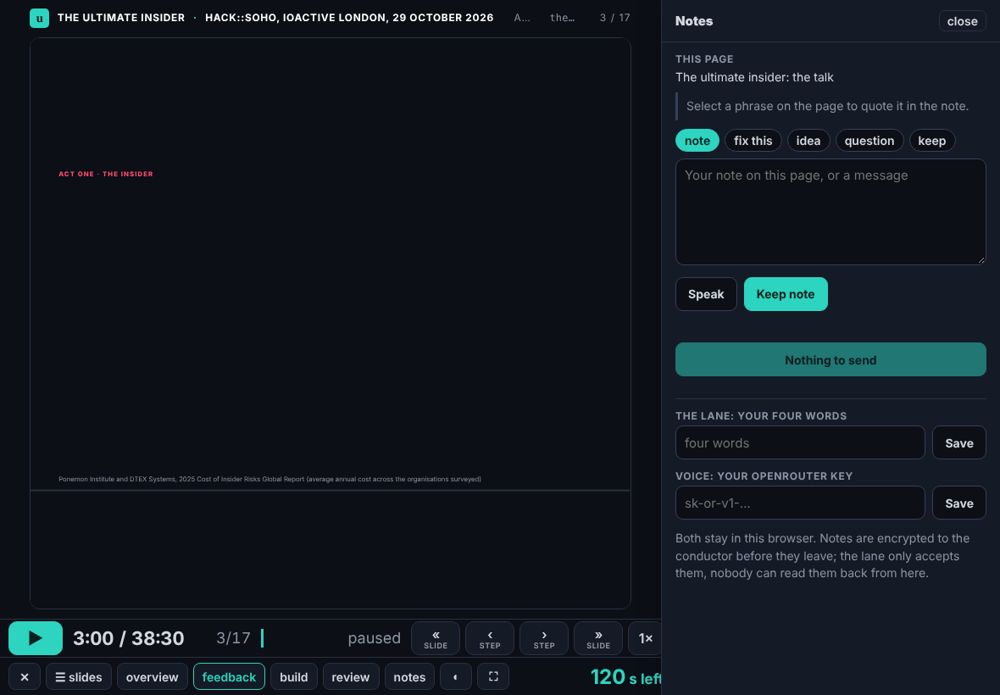The height and width of the screenshot is (695, 1000).
Task: Focus the OpenRouter key field
Action: coord(800,503)
